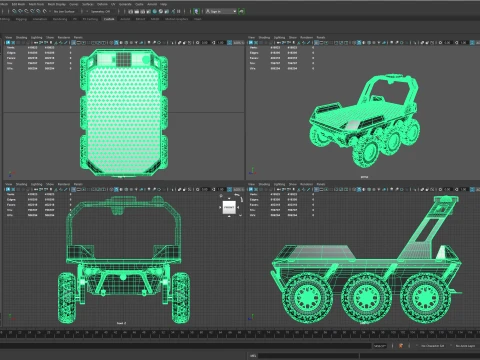This screenshot has width=480, height=360.
Task: Toggle X-ray mode in top view panel
Action: point(179,43)
